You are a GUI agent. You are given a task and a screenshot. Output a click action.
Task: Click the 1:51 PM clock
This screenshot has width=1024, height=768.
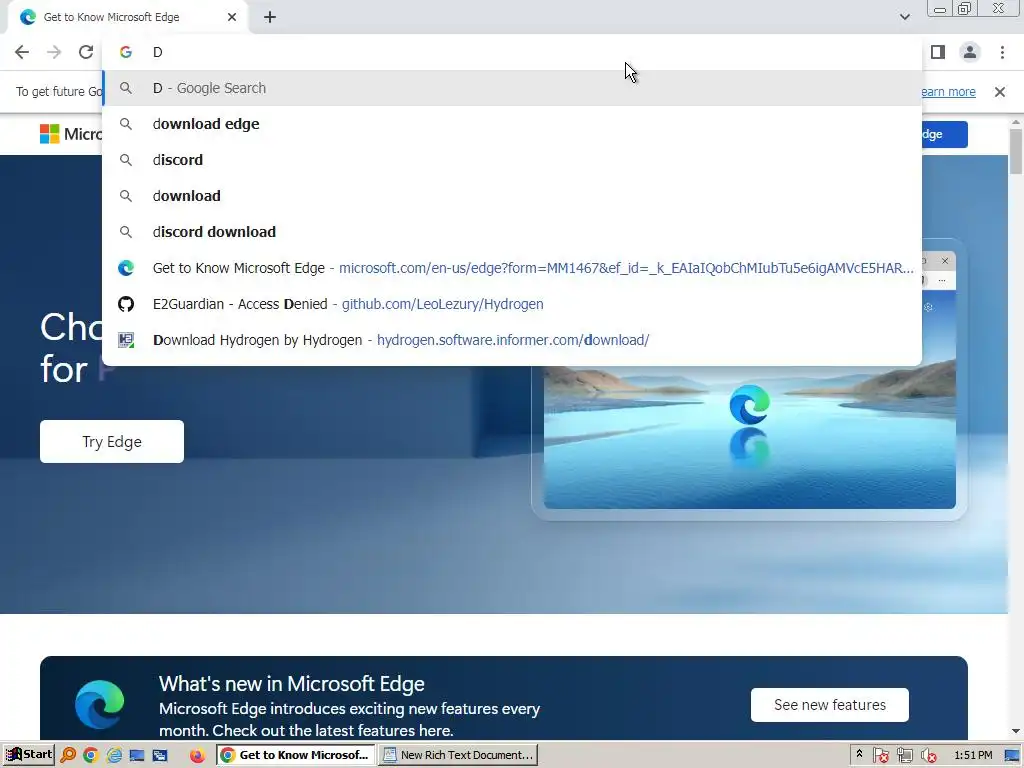click(x=973, y=755)
